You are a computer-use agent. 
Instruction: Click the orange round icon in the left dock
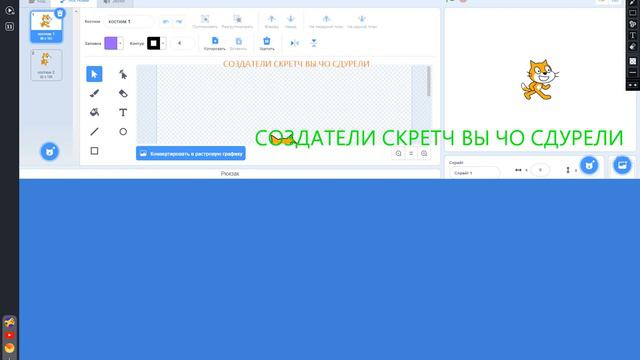(9, 348)
